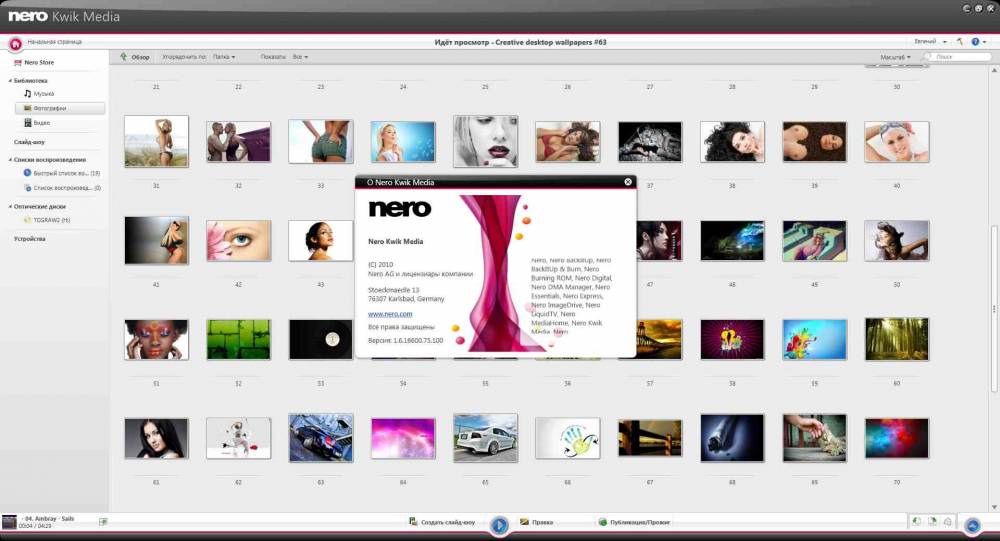This screenshot has height=541, width=1000.
Task: Click the blue up-arrow panel button
Action: (x=972, y=525)
